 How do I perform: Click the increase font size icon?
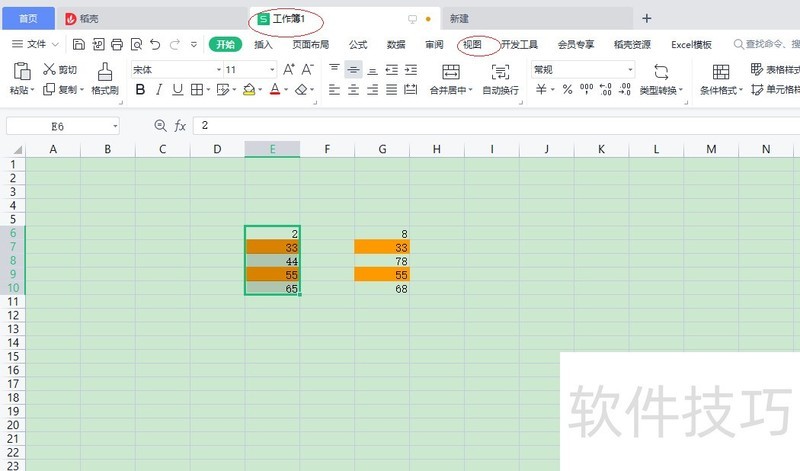pyautogui.click(x=289, y=70)
